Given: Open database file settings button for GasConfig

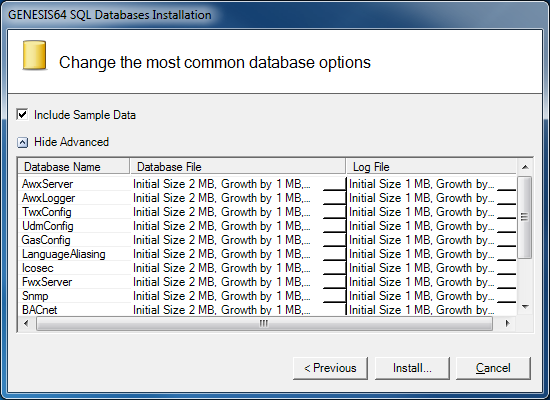Looking at the screenshot, I should [x=334, y=240].
